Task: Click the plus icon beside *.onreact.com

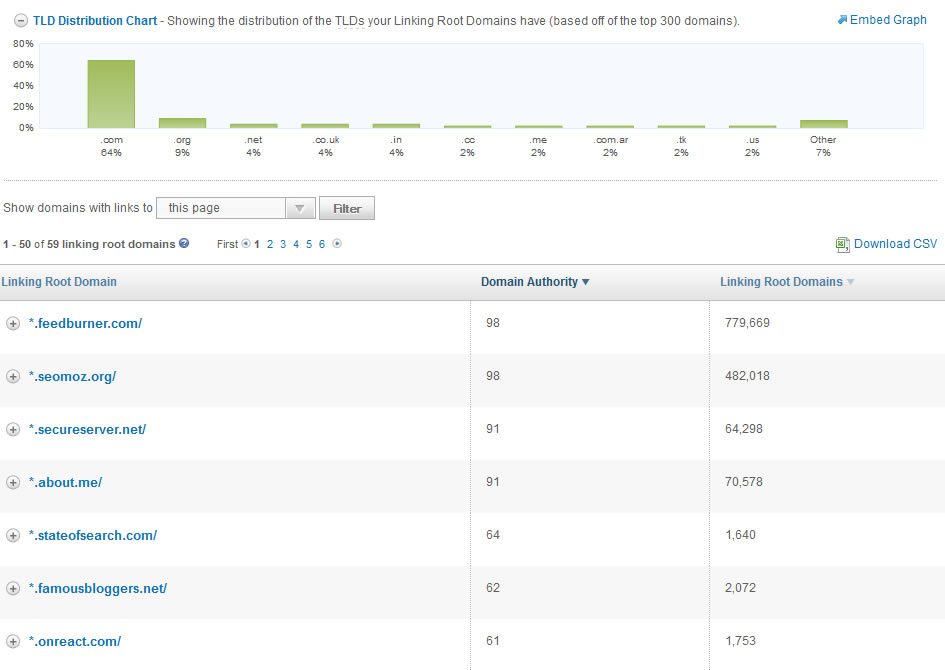Action: tap(13, 641)
